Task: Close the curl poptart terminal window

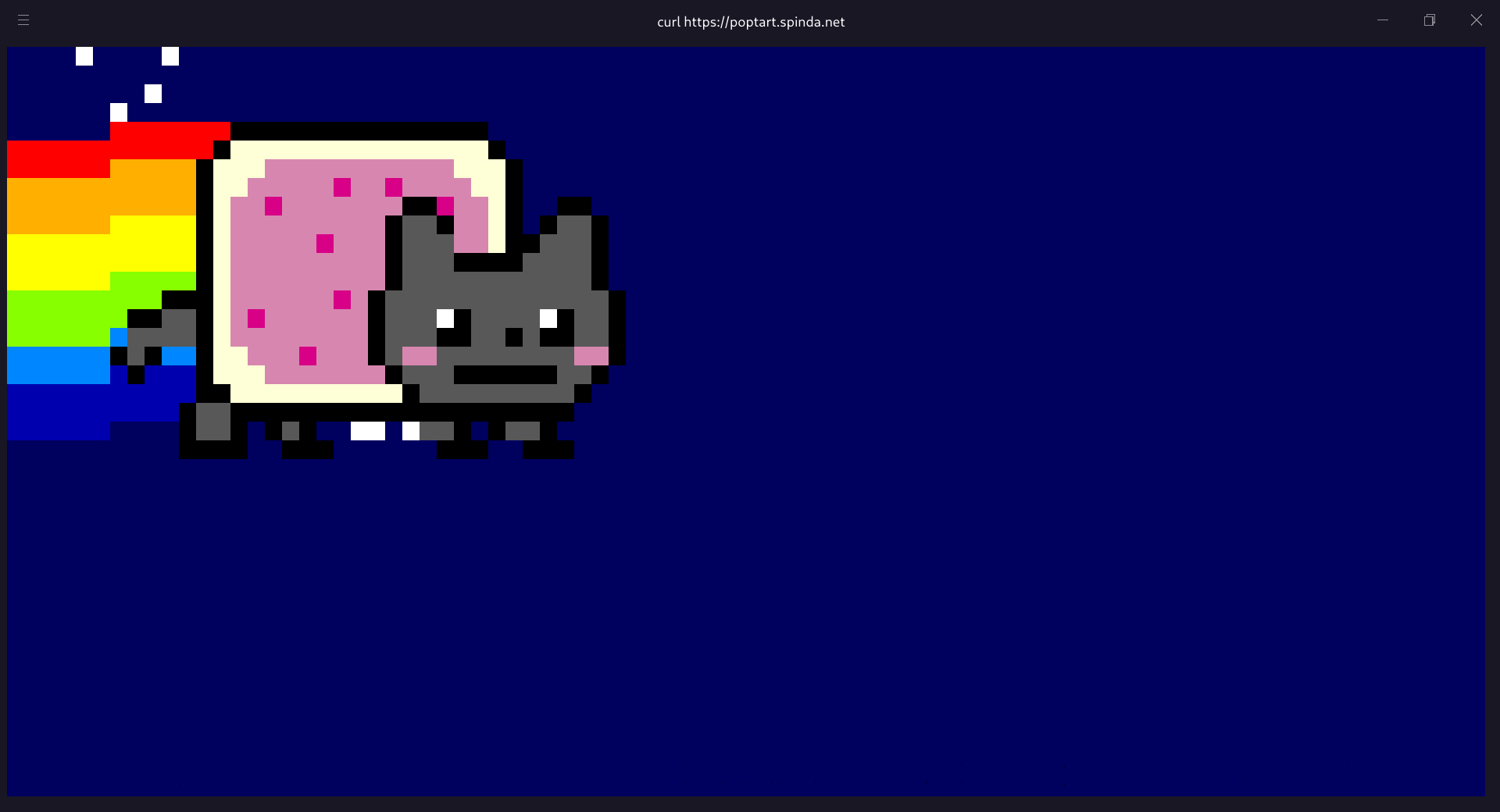Action: click(x=1477, y=20)
